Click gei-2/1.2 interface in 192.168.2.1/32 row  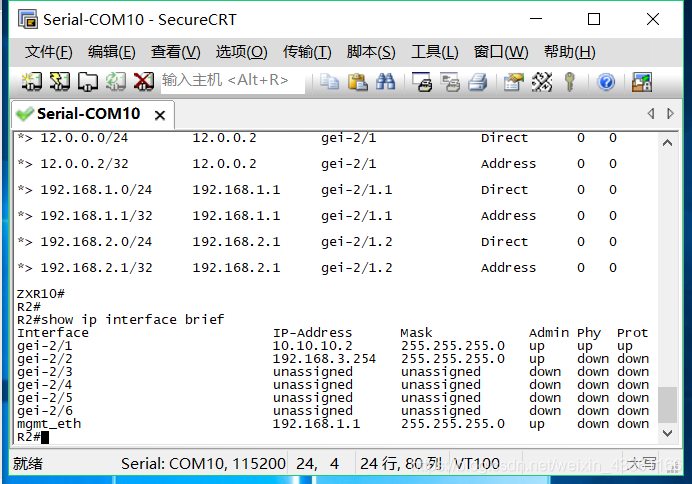click(x=357, y=268)
